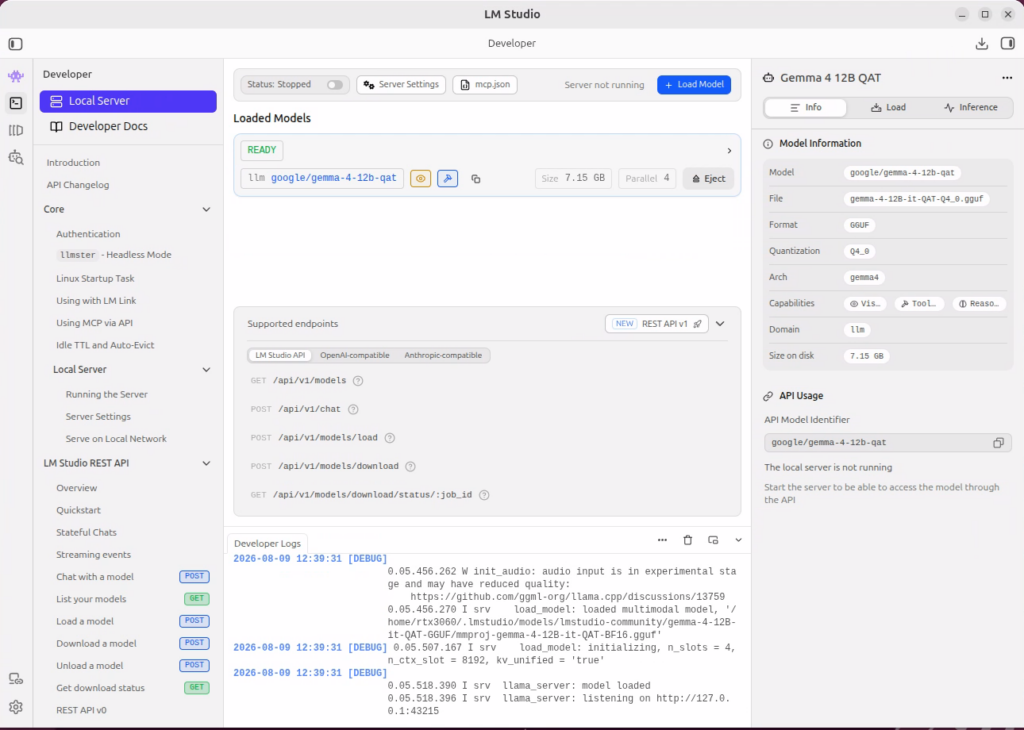
Task: Open Idle TTL and Auto-Evict page
Action: pyautogui.click(x=105, y=345)
